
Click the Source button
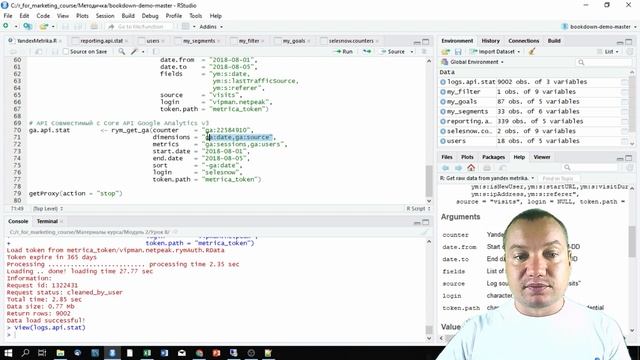coord(393,52)
